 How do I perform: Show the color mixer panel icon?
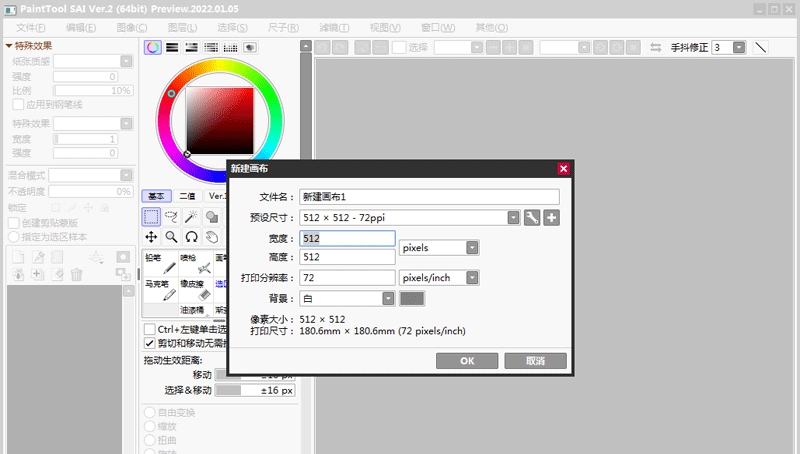pyautogui.click(x=211, y=47)
